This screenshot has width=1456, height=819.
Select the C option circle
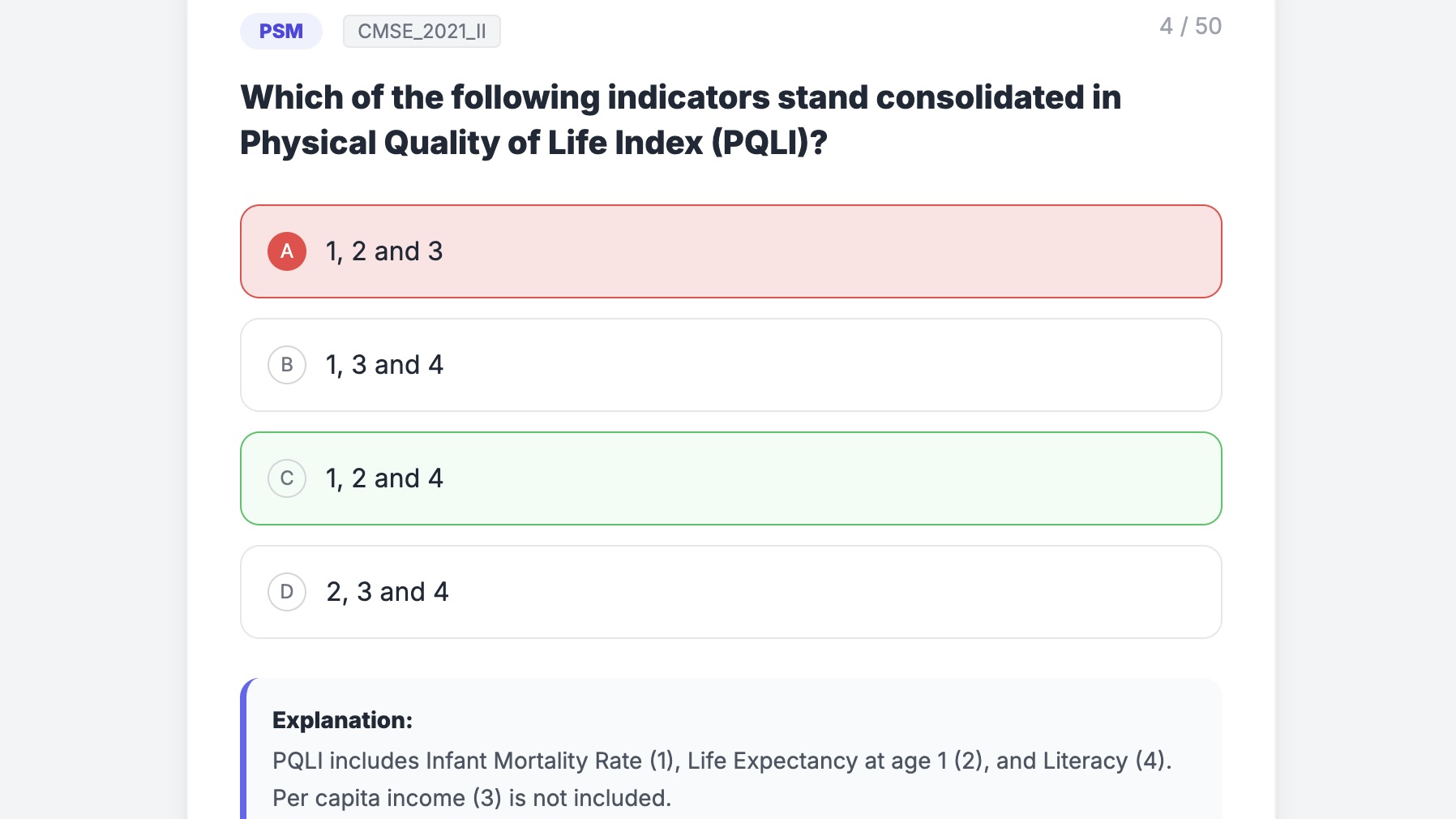[287, 478]
